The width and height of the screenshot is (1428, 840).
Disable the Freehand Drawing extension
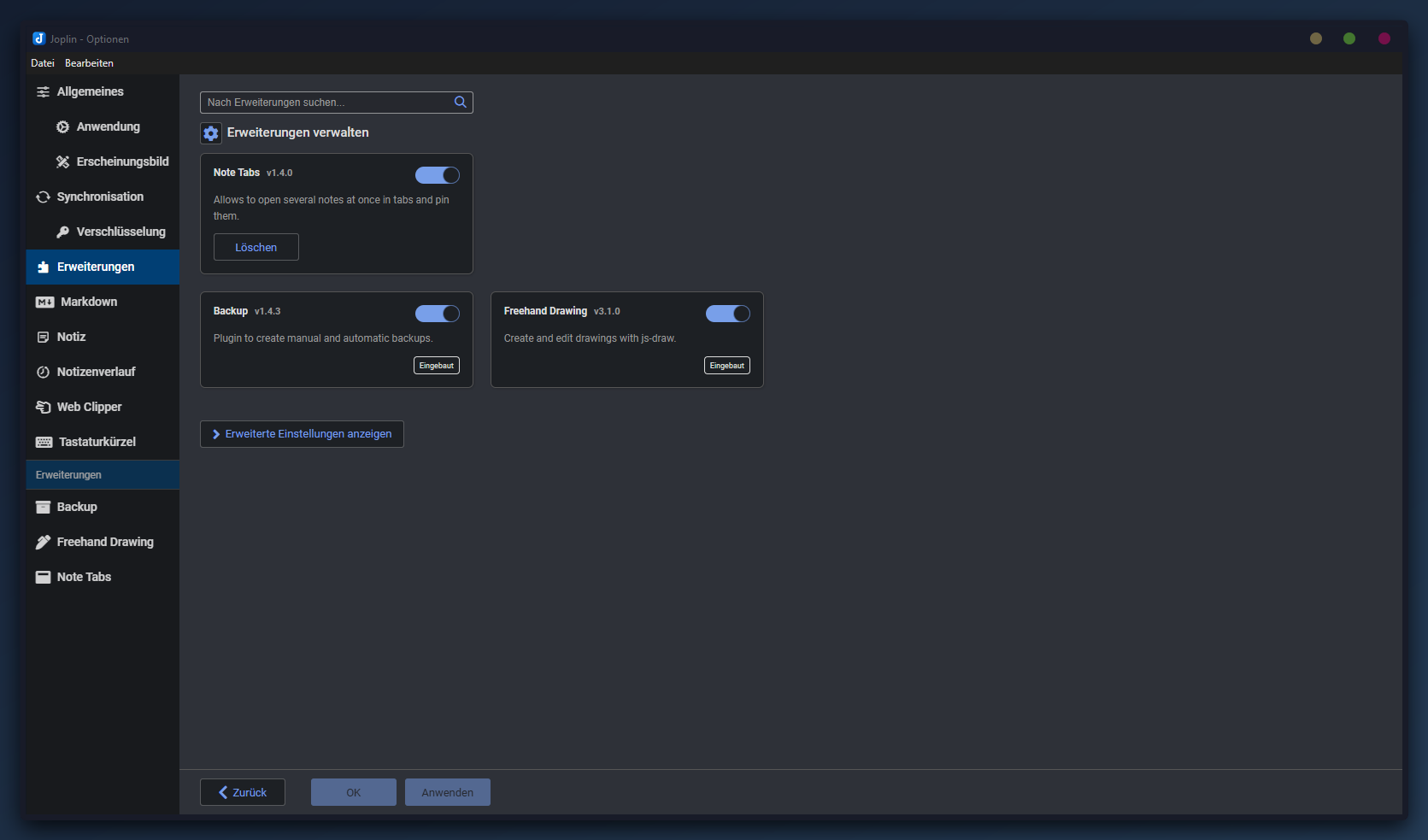click(727, 313)
